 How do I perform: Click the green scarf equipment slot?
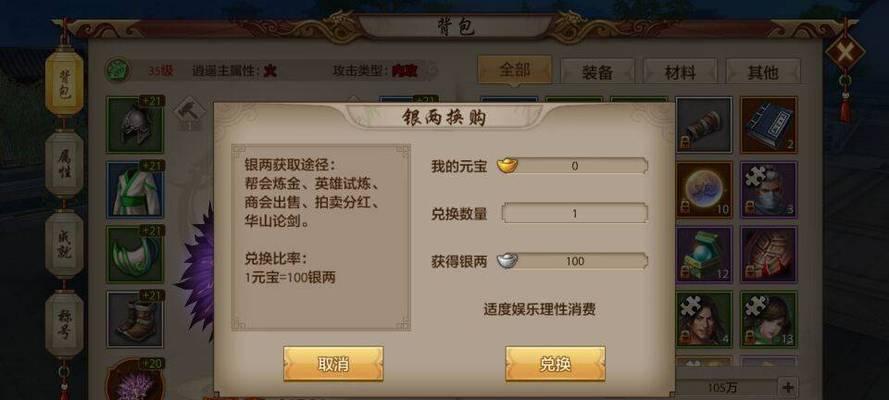(135, 255)
